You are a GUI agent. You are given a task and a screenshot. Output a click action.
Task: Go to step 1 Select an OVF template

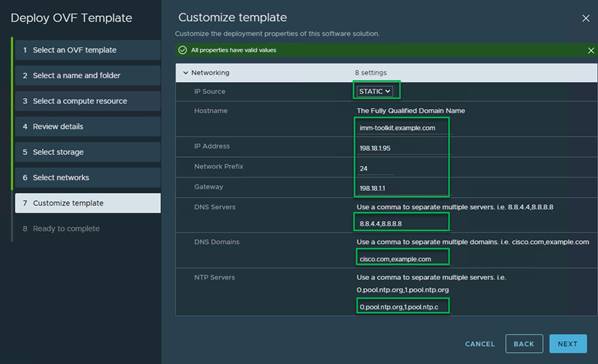(87, 50)
